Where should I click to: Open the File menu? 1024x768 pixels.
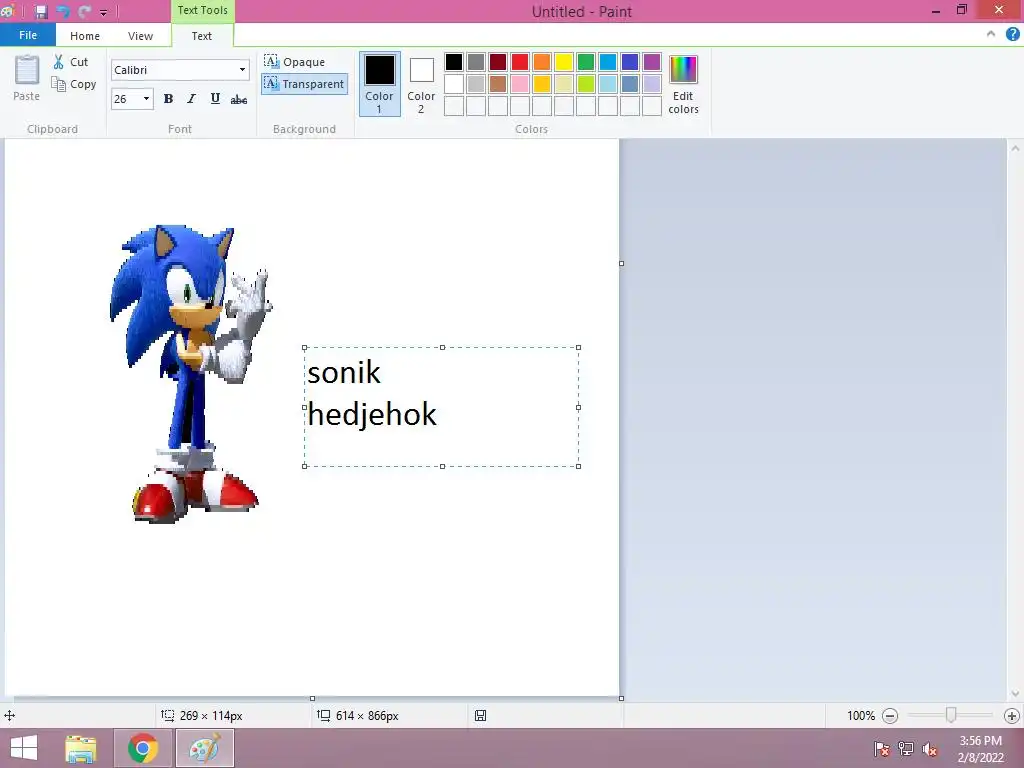pos(28,36)
